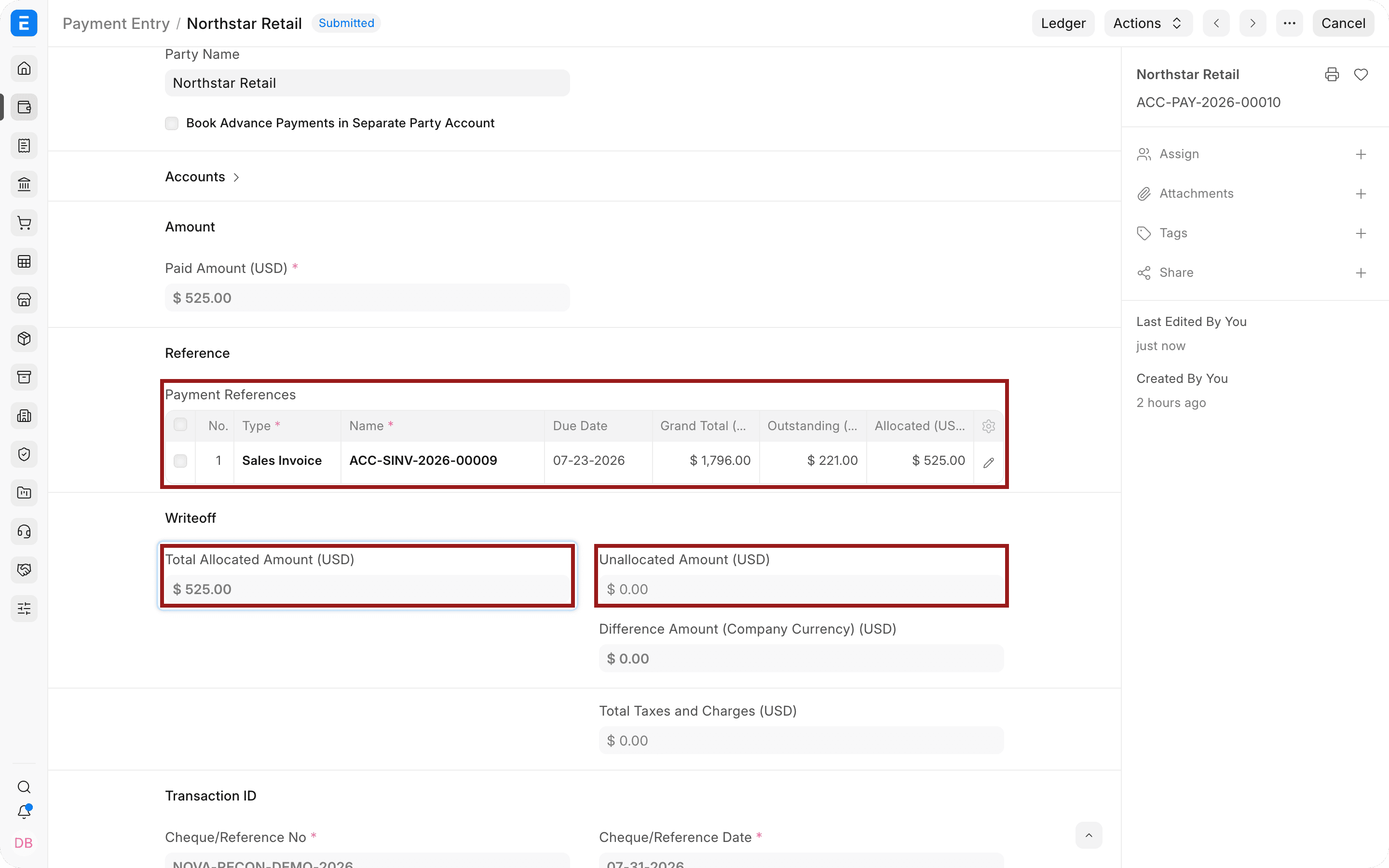
Task: Open the Home icon in the sidebar
Action: pyautogui.click(x=24, y=68)
